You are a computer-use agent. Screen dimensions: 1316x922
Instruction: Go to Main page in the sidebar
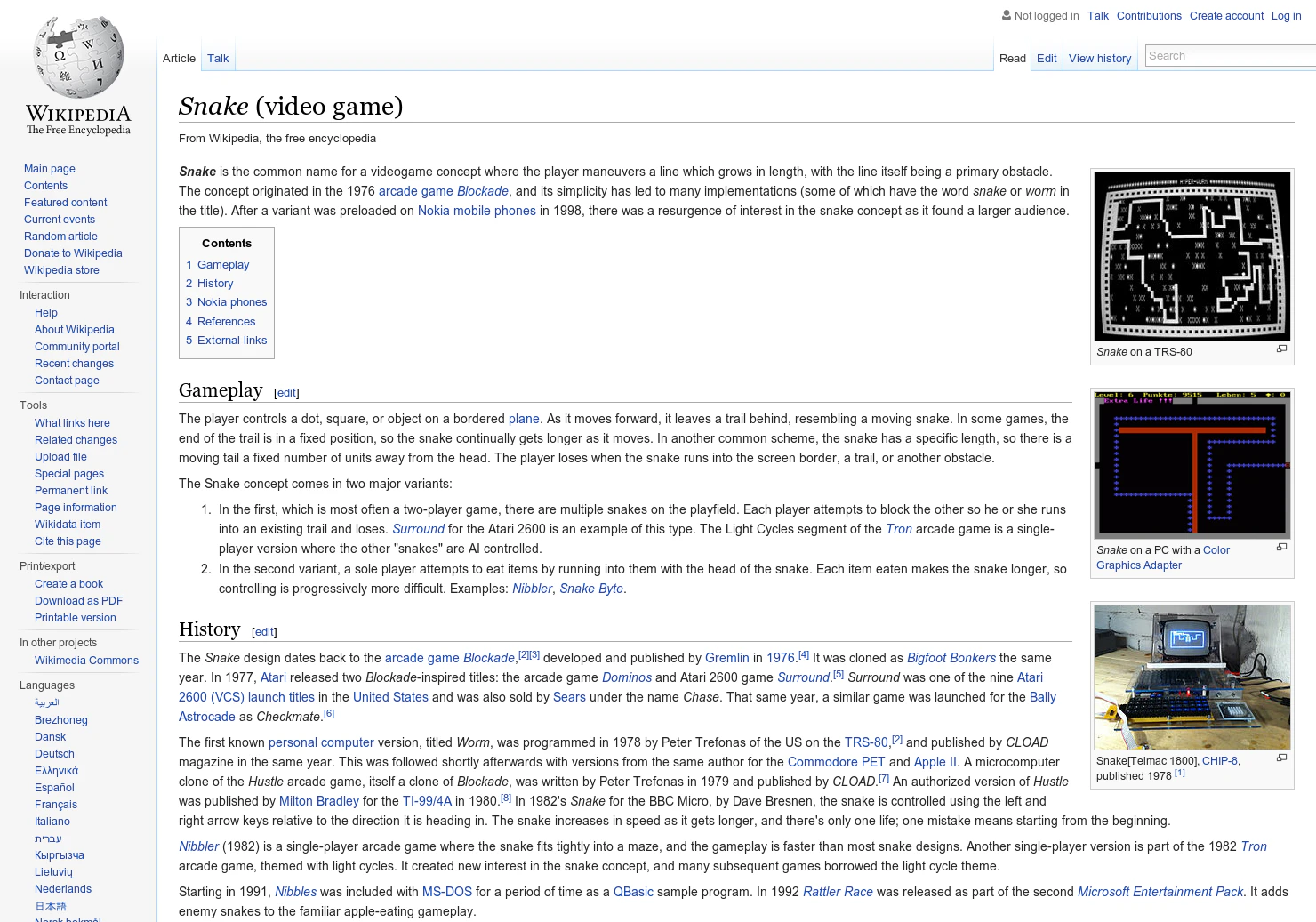click(x=49, y=169)
